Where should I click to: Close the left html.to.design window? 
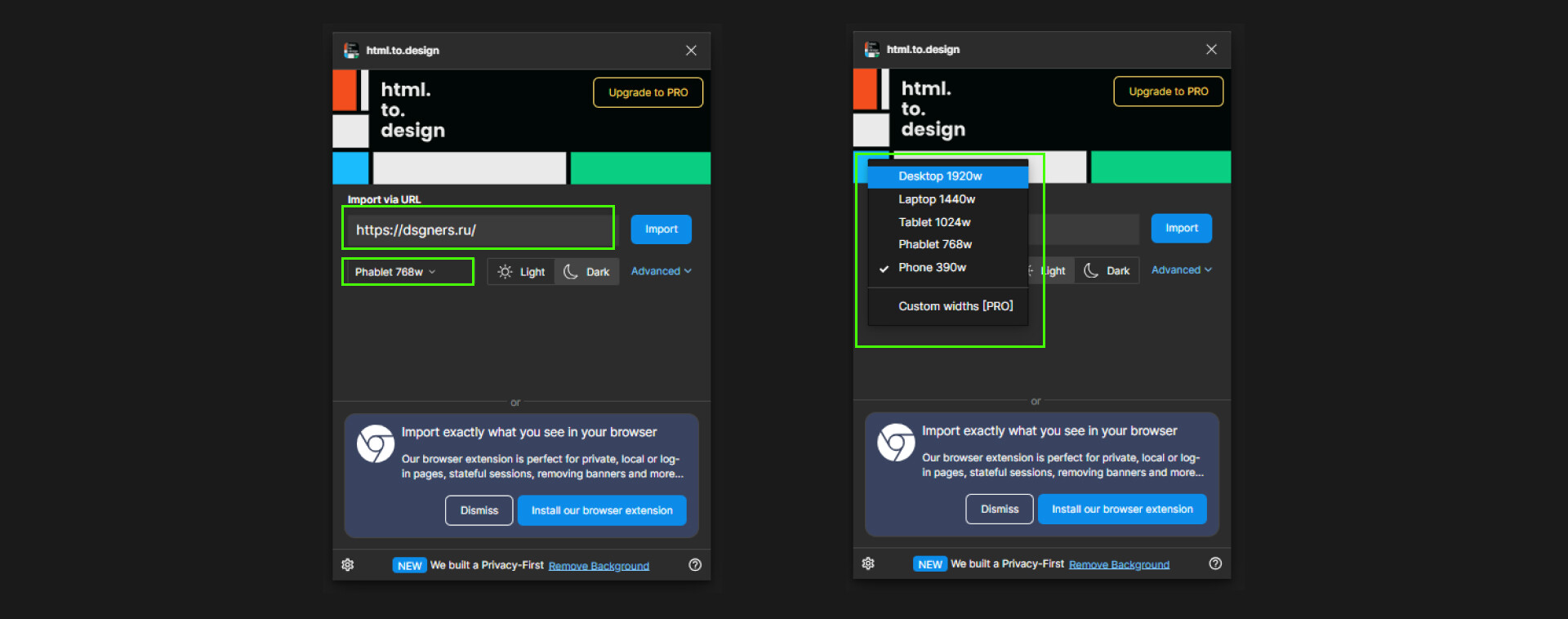click(x=691, y=51)
